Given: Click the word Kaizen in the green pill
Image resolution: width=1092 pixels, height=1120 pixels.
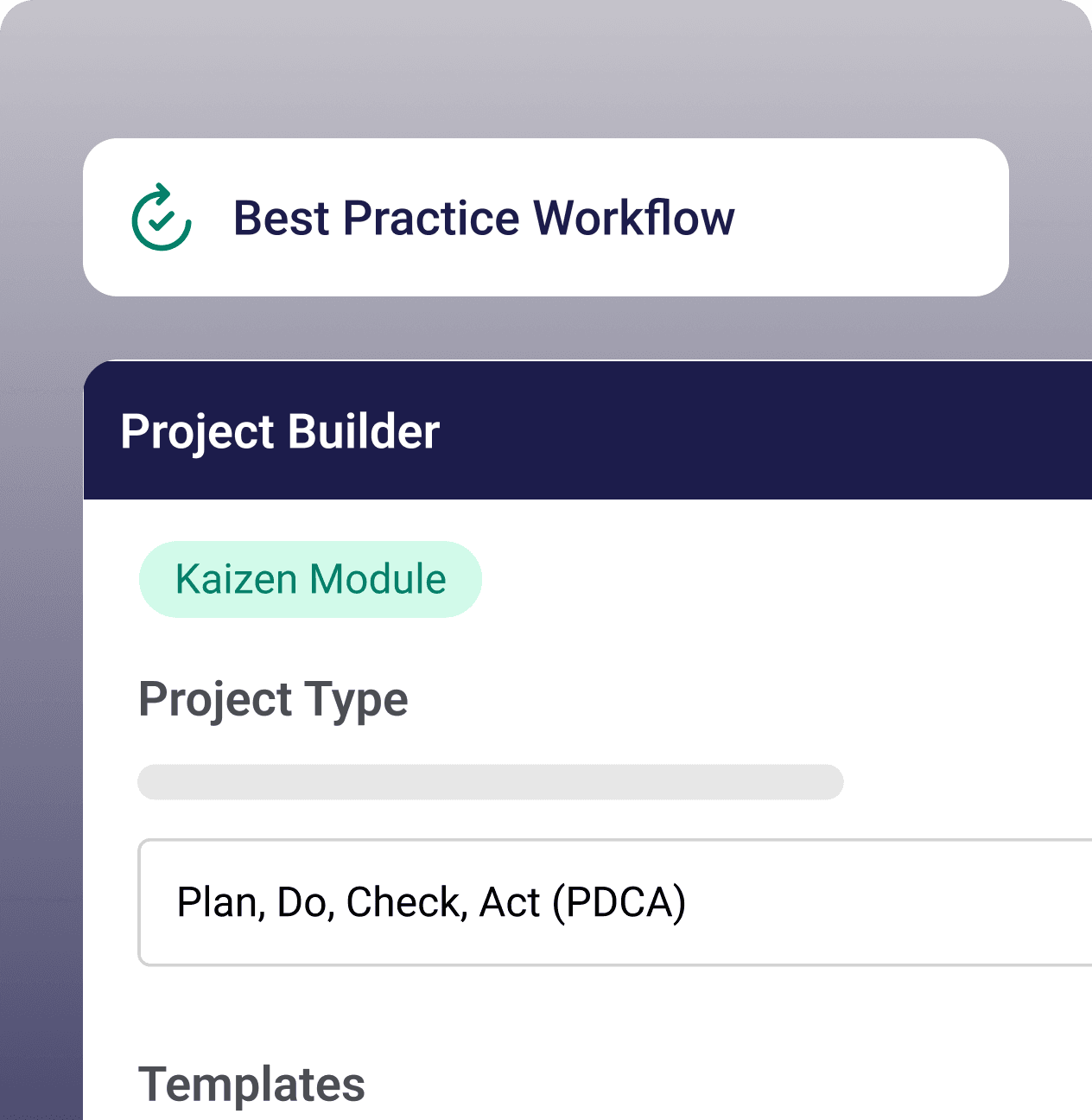Looking at the screenshot, I should coord(236,579).
